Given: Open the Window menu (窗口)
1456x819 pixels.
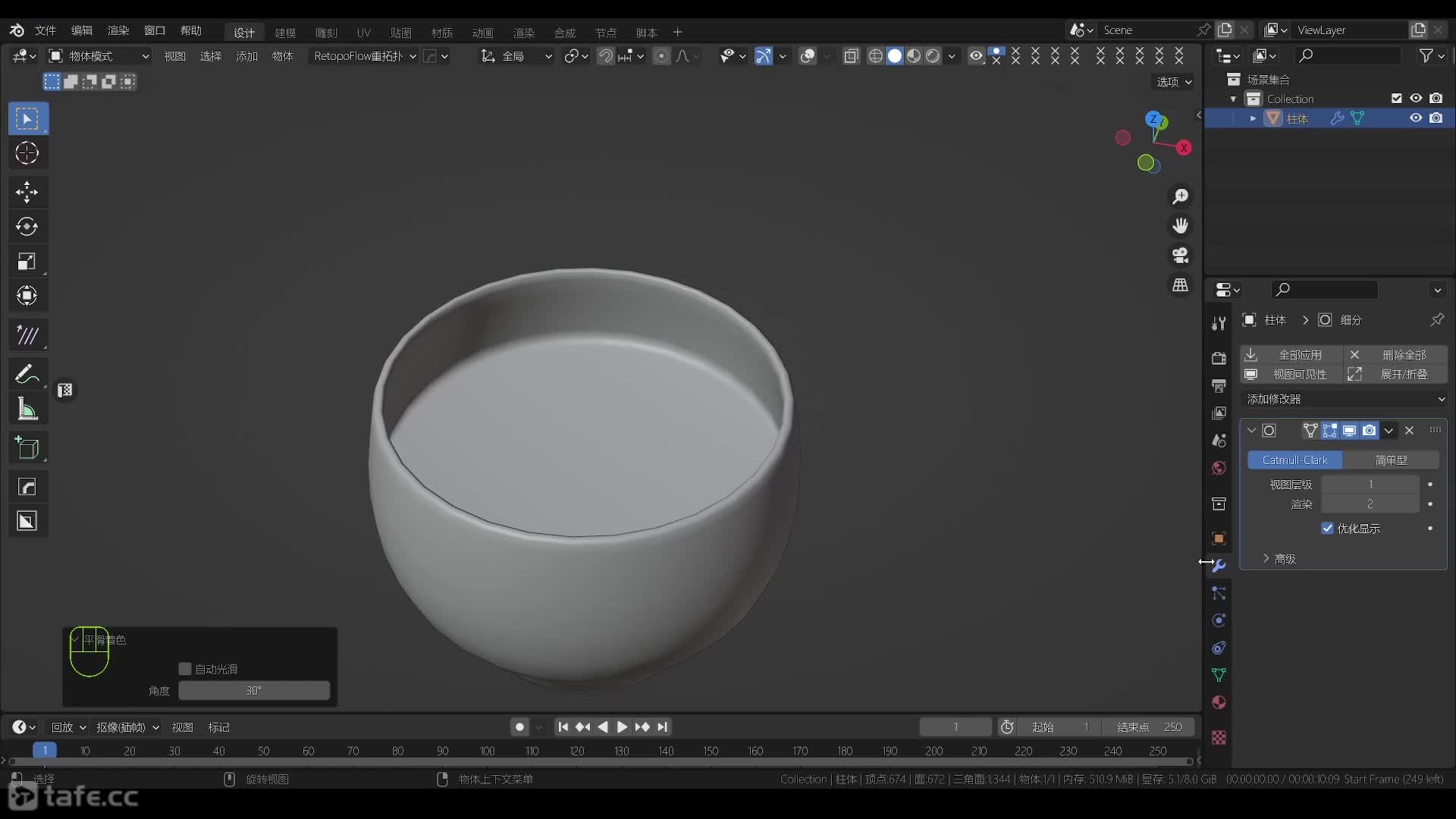Looking at the screenshot, I should (x=155, y=30).
